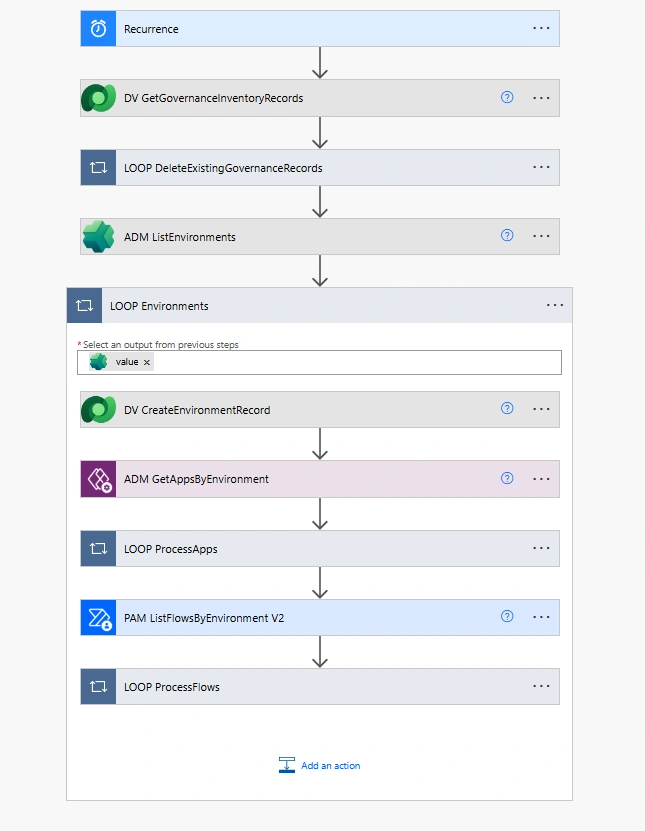Click the Dataverse icon on DV GetGovernanceInventoryRecords
The width and height of the screenshot is (645, 831).
(x=98, y=98)
